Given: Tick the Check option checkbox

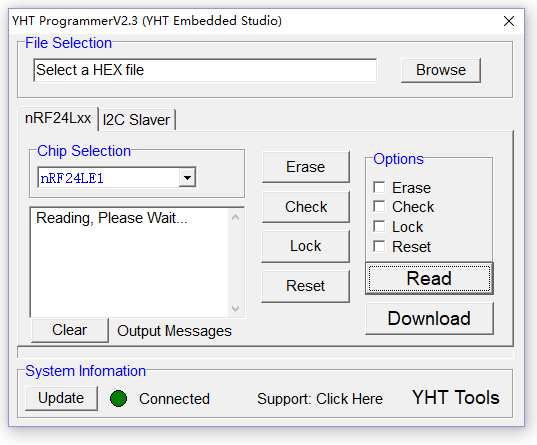Looking at the screenshot, I should coord(379,206).
